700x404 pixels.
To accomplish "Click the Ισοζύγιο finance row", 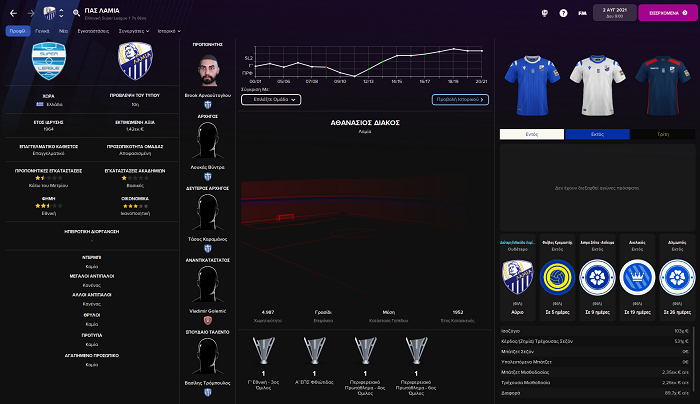I will coord(595,331).
